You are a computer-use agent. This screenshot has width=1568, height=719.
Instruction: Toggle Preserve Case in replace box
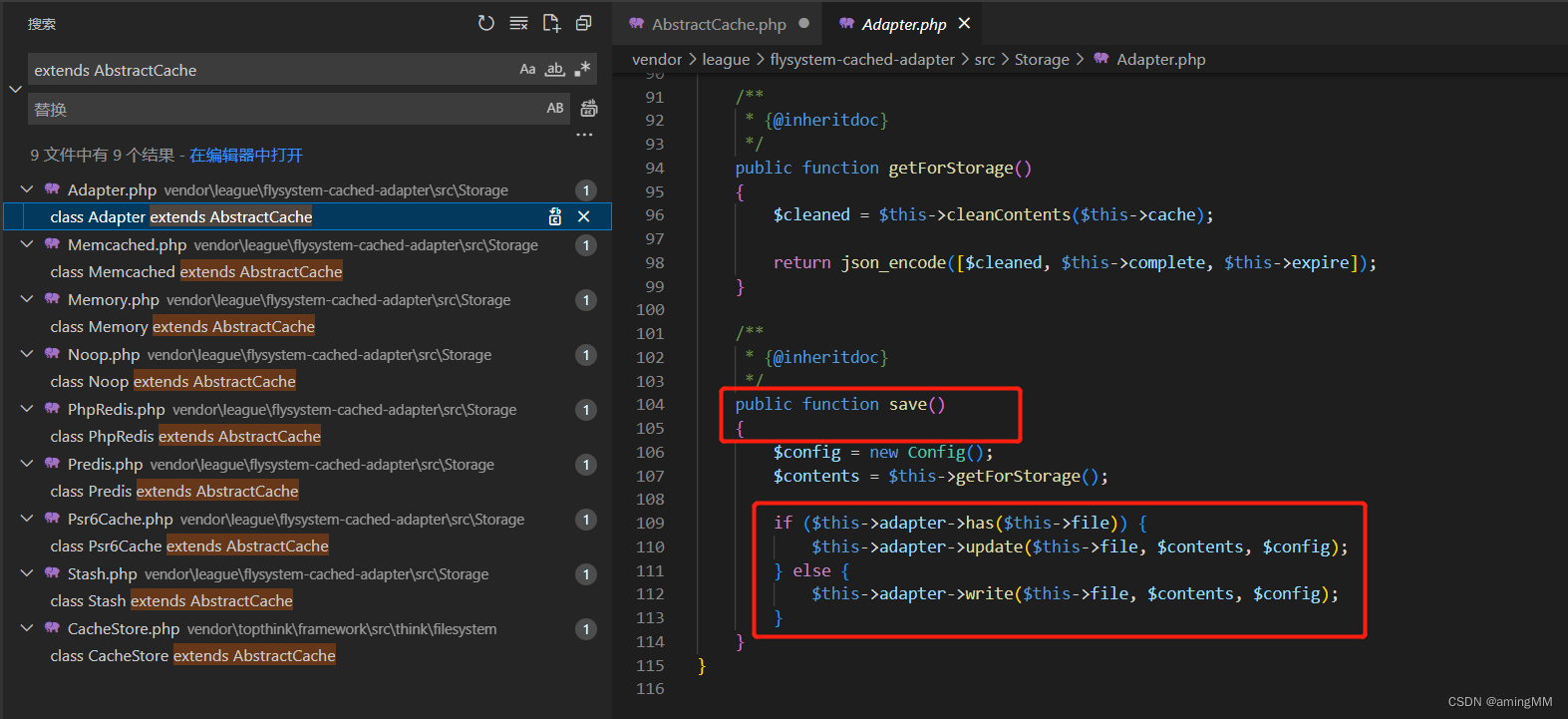tap(555, 109)
